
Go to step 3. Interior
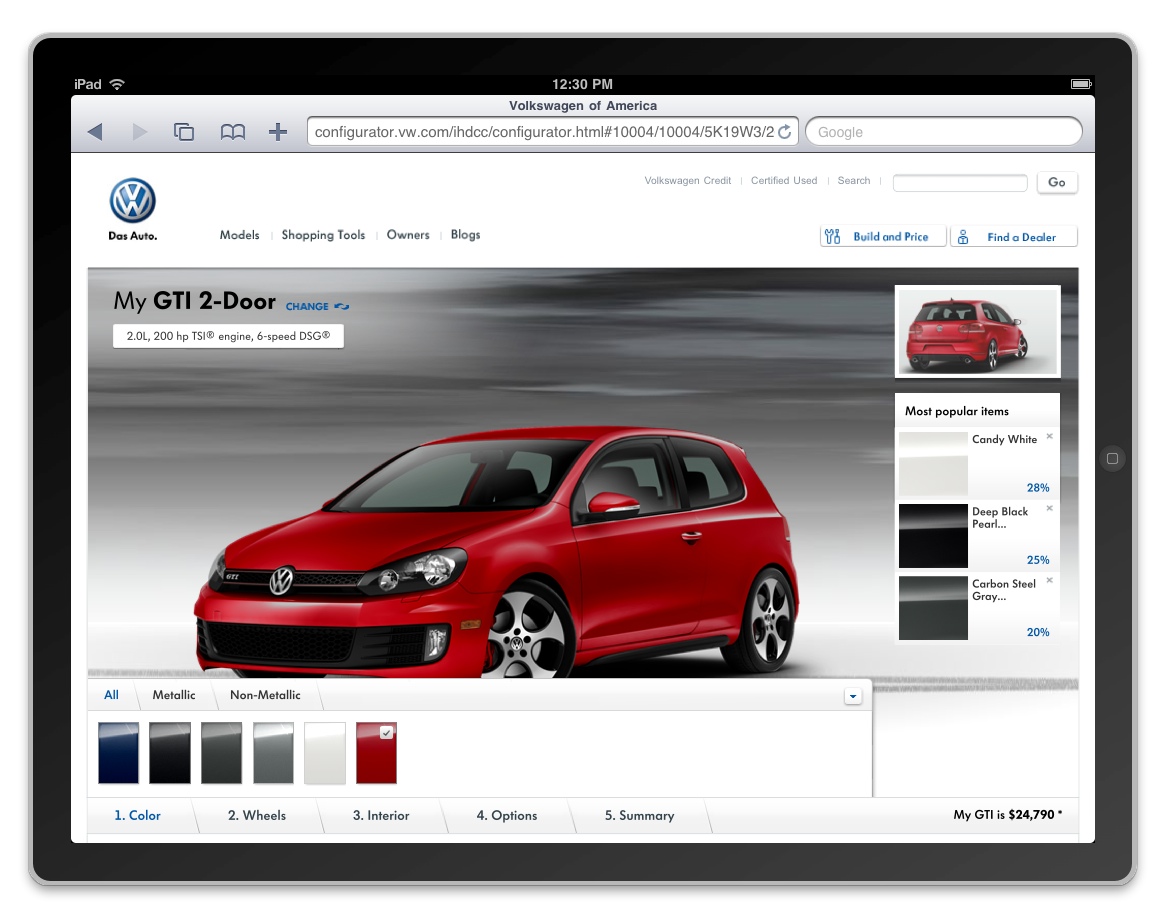381,815
